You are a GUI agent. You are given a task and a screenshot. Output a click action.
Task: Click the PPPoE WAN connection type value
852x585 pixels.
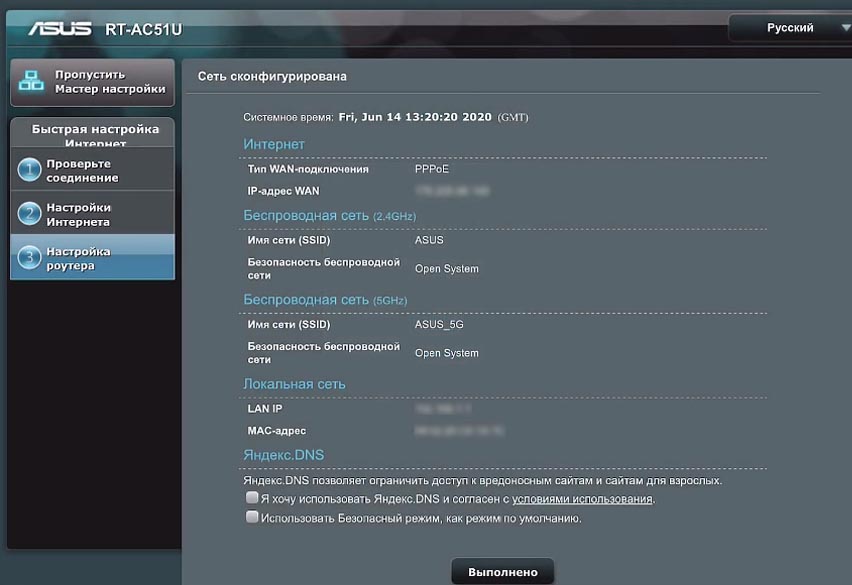point(432,169)
